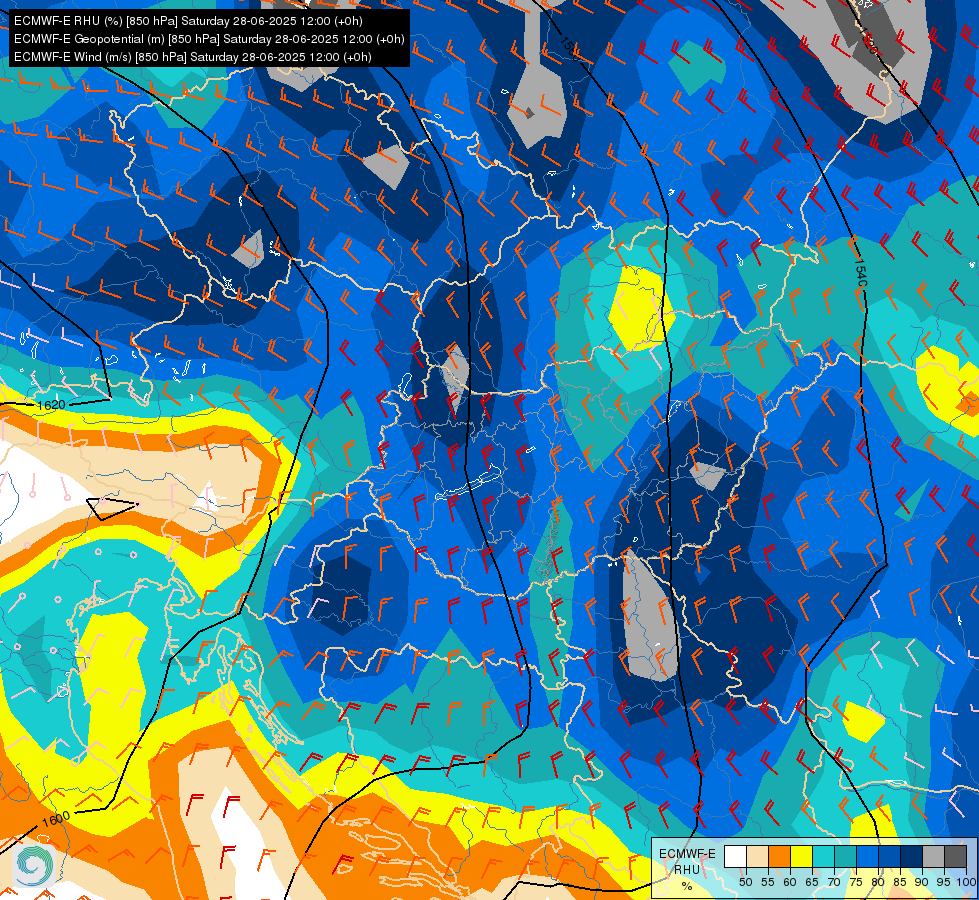This screenshot has height=900, width=979.
Task: Click the legend tick value 50
Action: 746,882
